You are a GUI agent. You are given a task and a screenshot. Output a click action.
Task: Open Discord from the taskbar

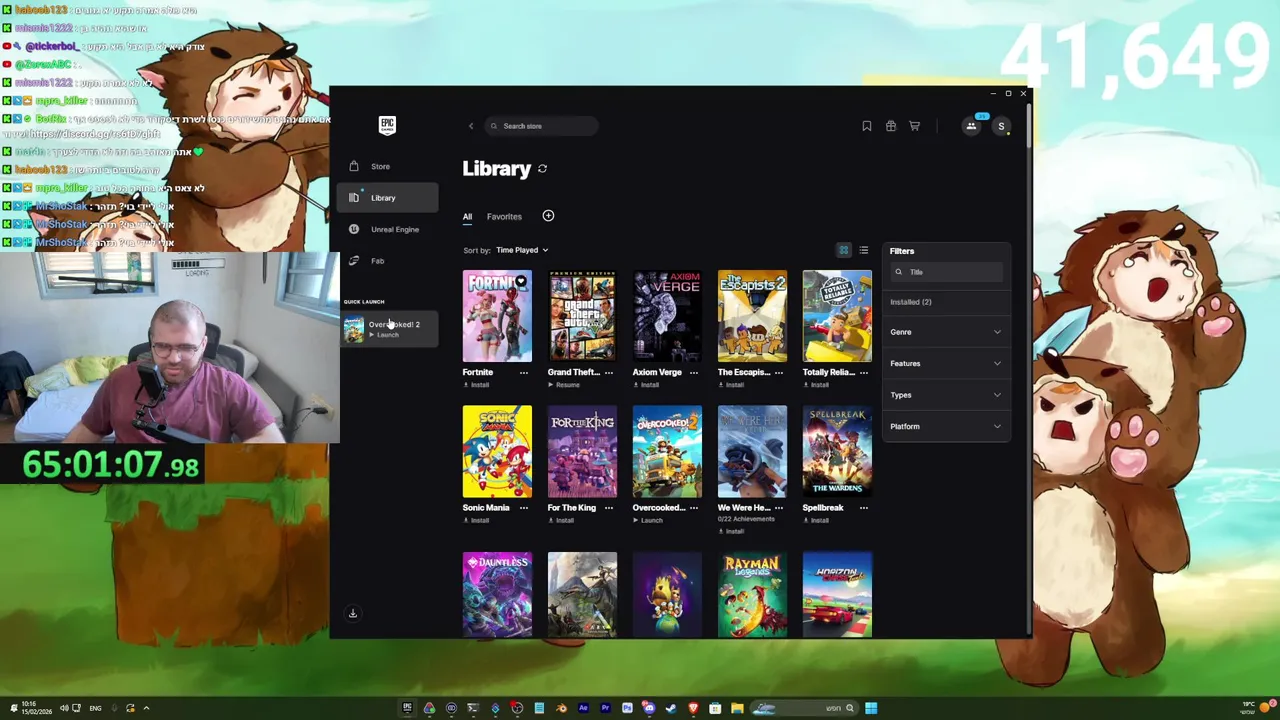click(649, 708)
